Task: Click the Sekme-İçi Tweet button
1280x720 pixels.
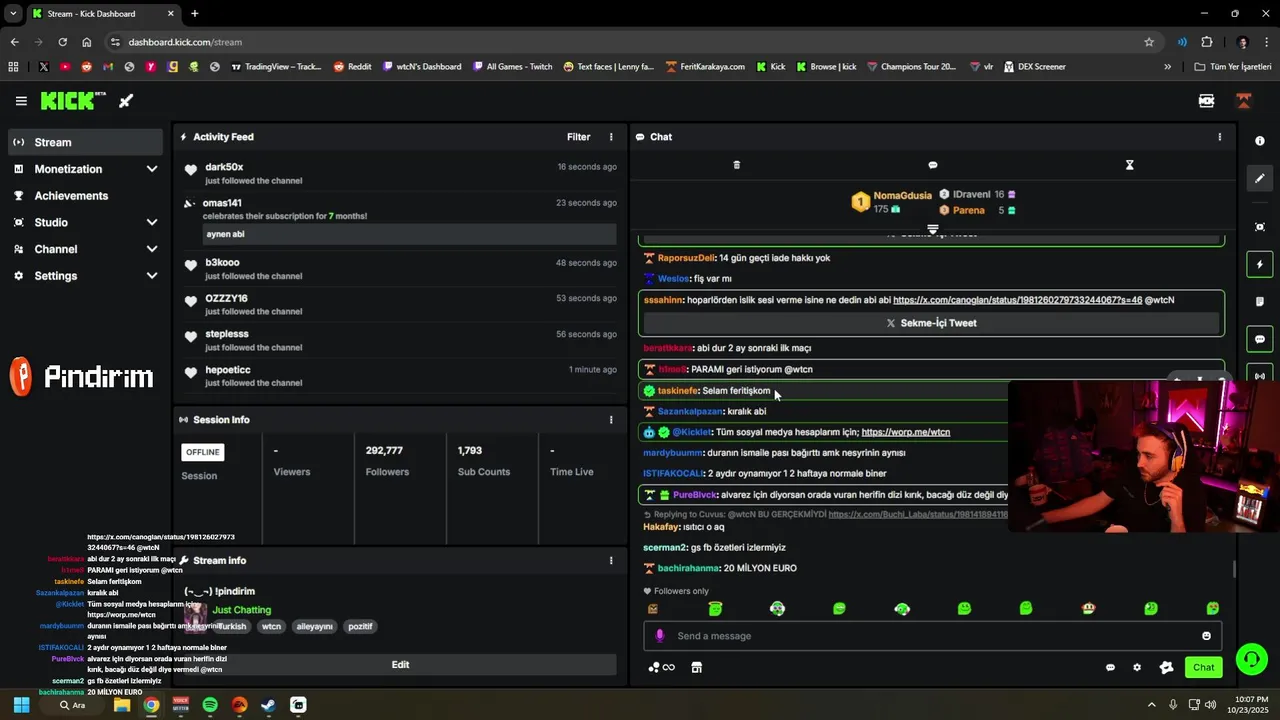Action: (x=931, y=323)
